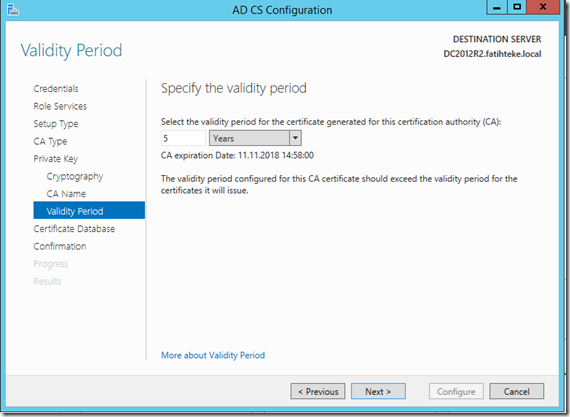This screenshot has width=570, height=417.
Task: Minimize the AD CS Configuration window
Action: [497, 7]
